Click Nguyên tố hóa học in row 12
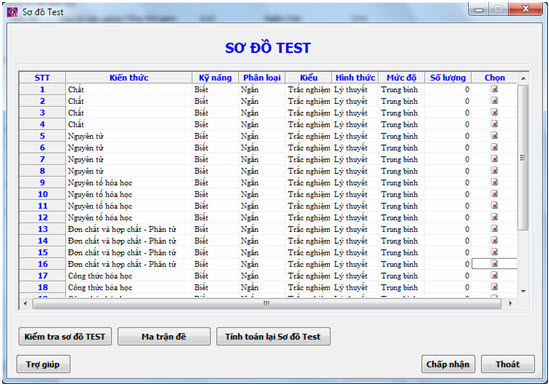549x385 pixels. tap(129, 217)
